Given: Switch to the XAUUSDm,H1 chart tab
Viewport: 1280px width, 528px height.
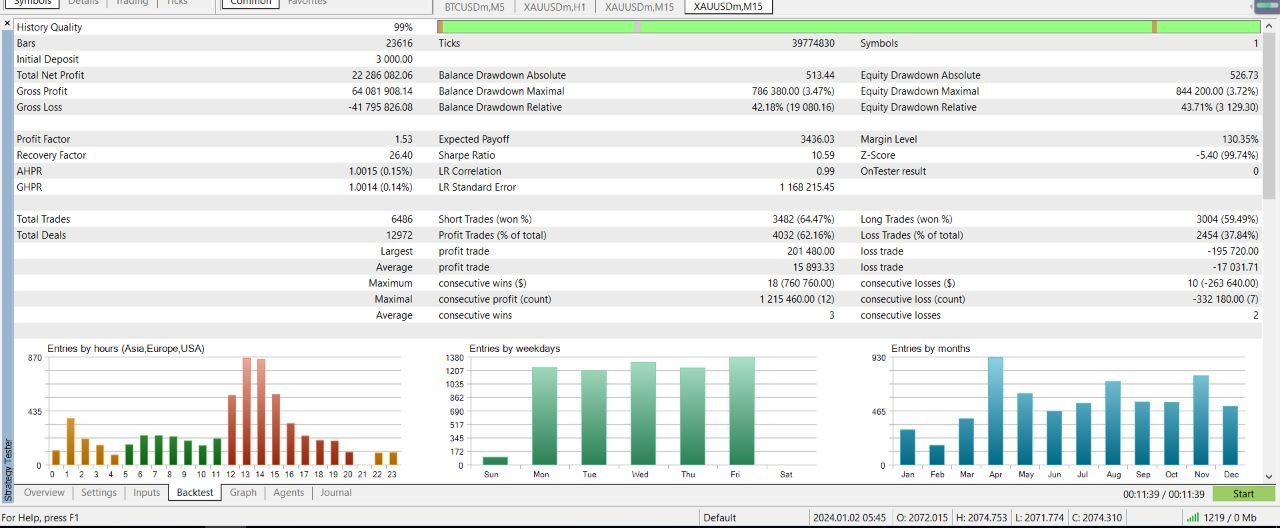Looking at the screenshot, I should click(x=557, y=6).
